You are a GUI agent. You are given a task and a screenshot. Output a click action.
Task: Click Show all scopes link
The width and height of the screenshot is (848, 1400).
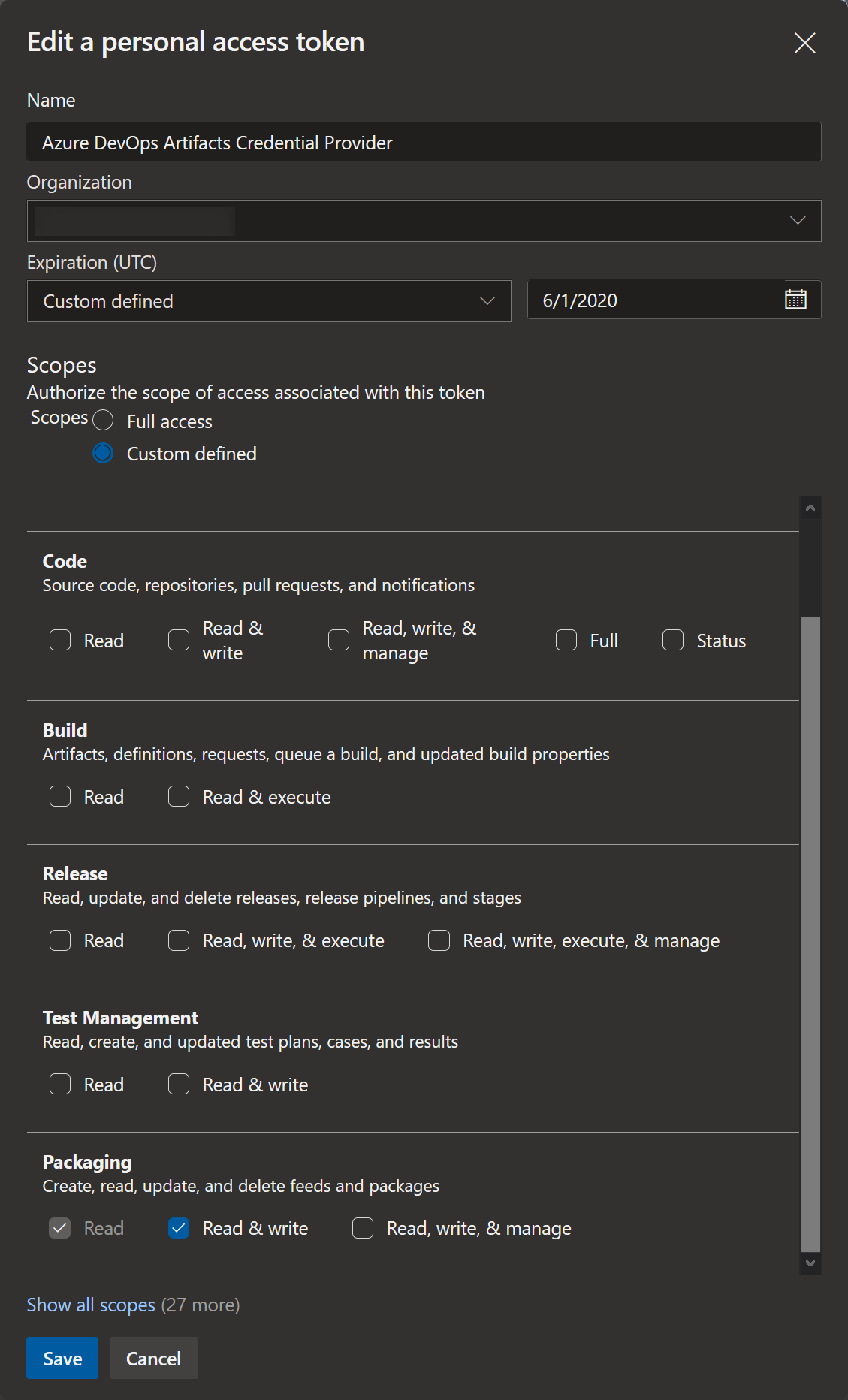pos(91,1305)
